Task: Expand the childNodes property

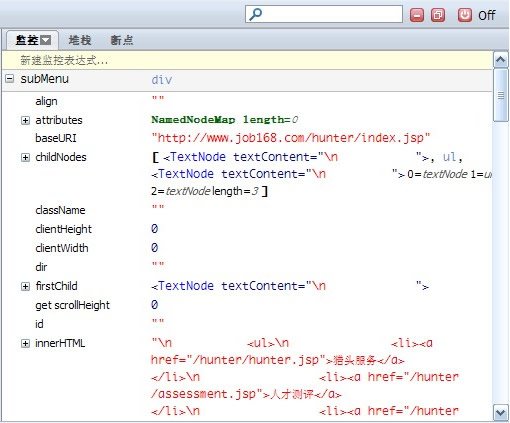Action: tap(25, 157)
